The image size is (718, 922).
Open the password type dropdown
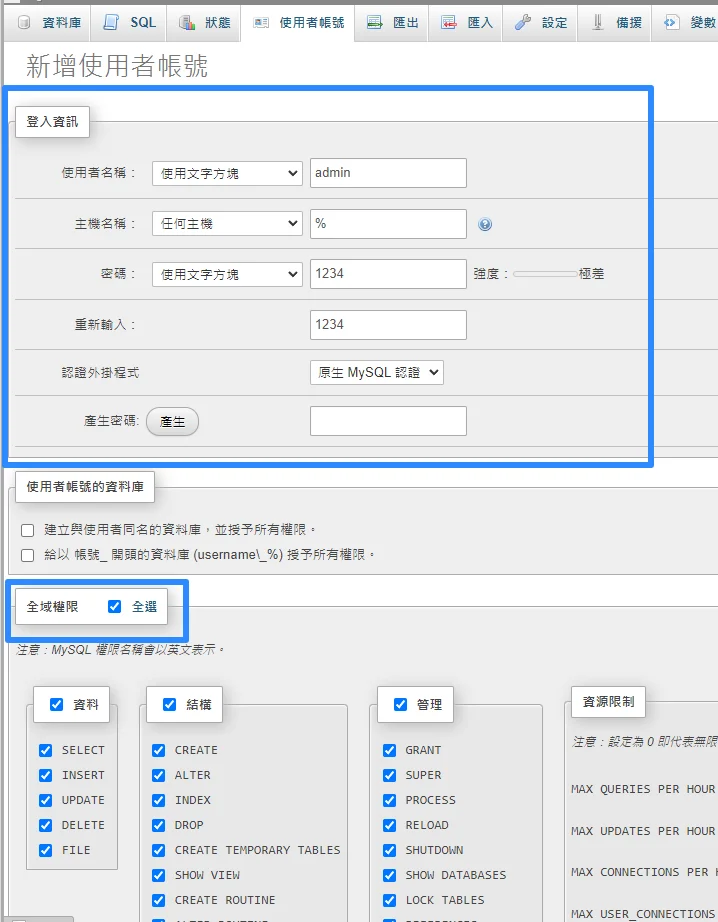pyautogui.click(x=228, y=275)
